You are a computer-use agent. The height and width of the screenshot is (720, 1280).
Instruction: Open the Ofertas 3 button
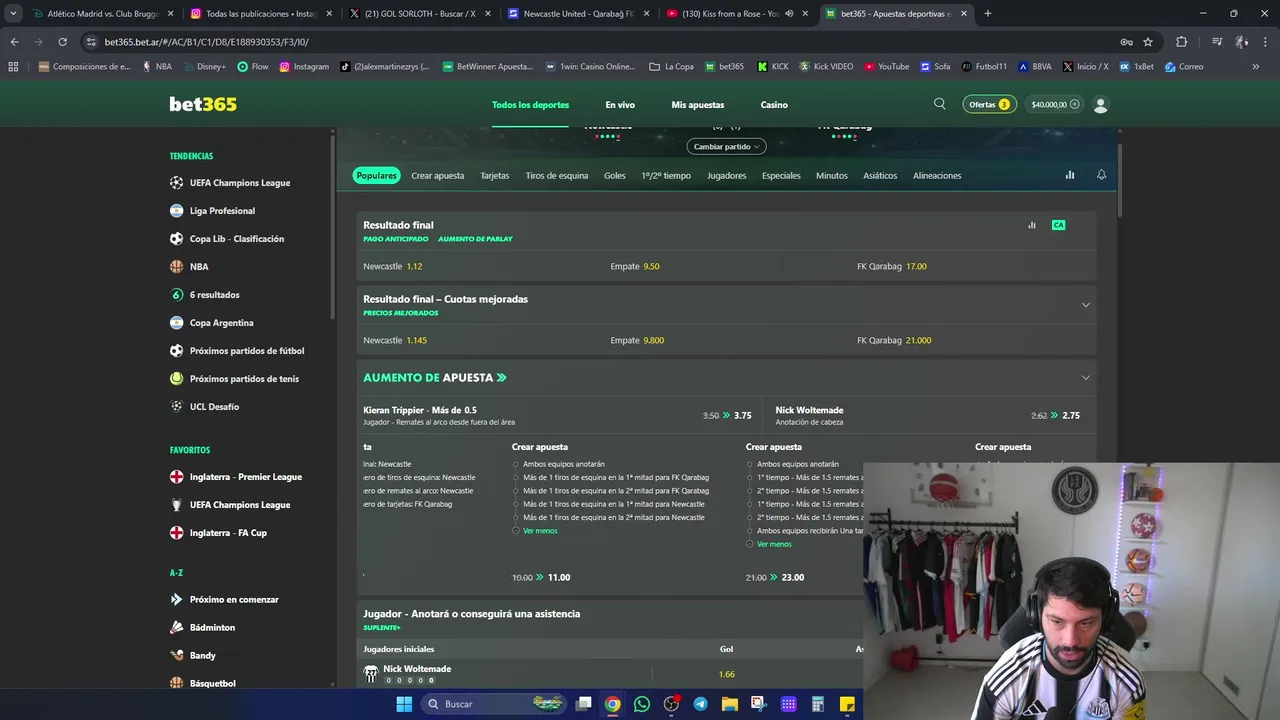pos(989,104)
